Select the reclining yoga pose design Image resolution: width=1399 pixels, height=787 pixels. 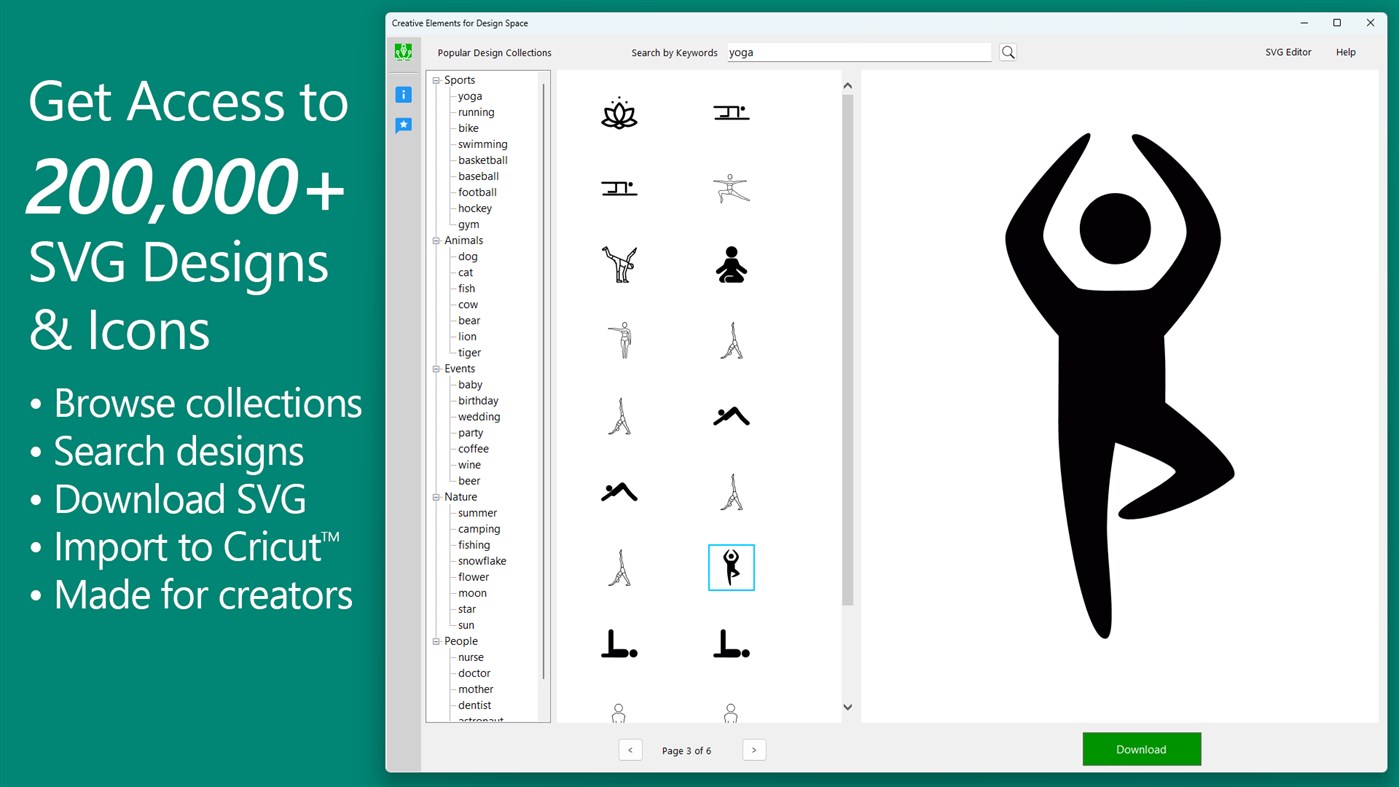pyautogui.click(x=619, y=644)
